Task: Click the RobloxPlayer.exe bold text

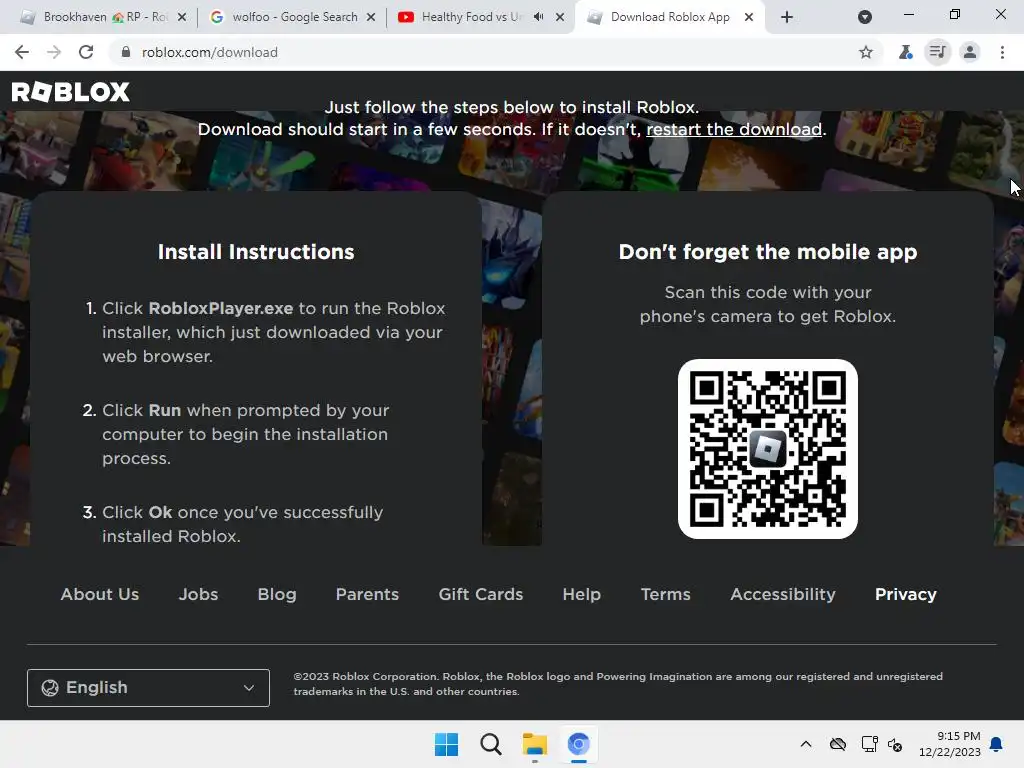Action: point(221,308)
